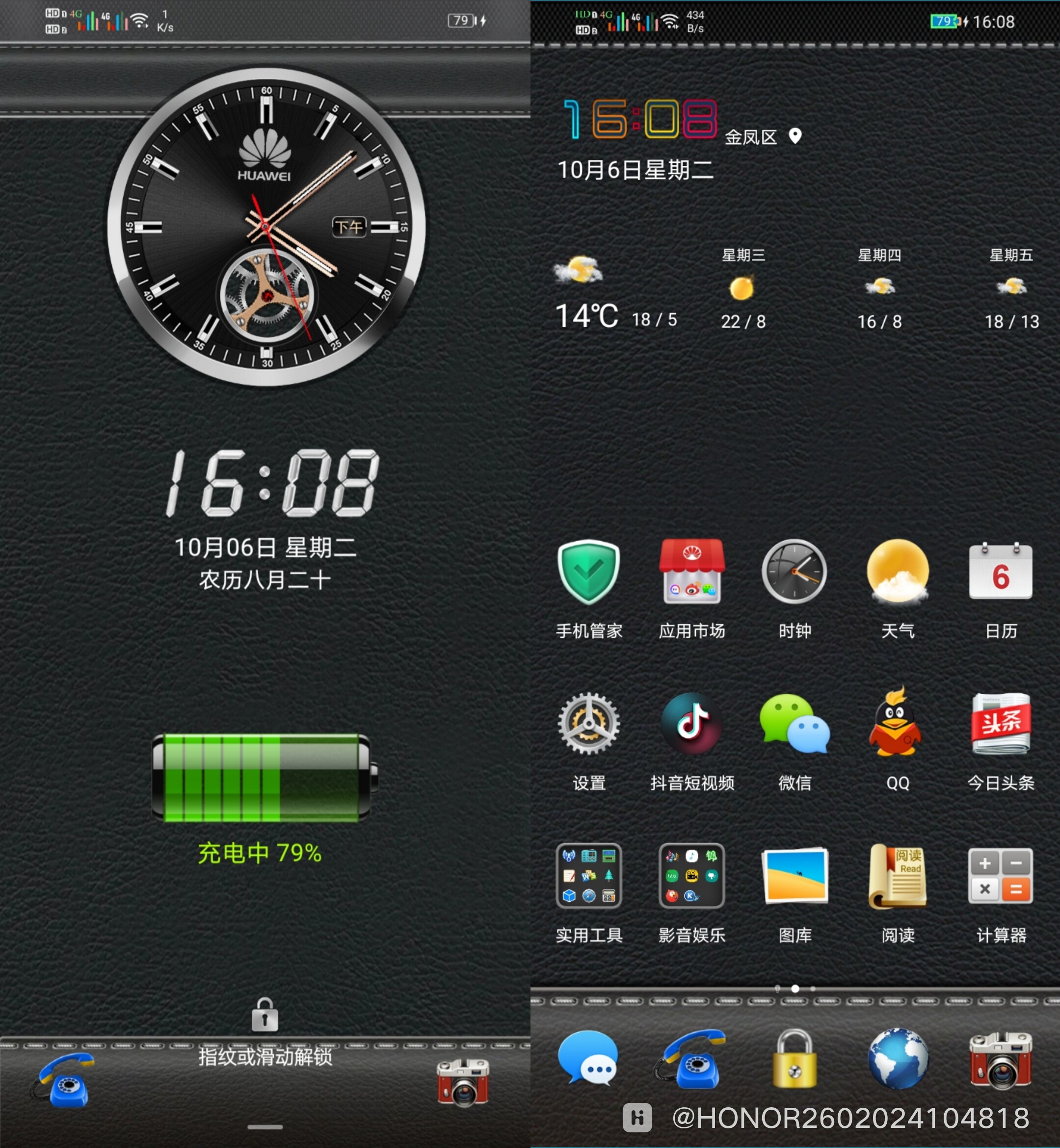1060x1148 pixels.
Task: Tap the 充电中 79% charging text
Action: point(260,853)
